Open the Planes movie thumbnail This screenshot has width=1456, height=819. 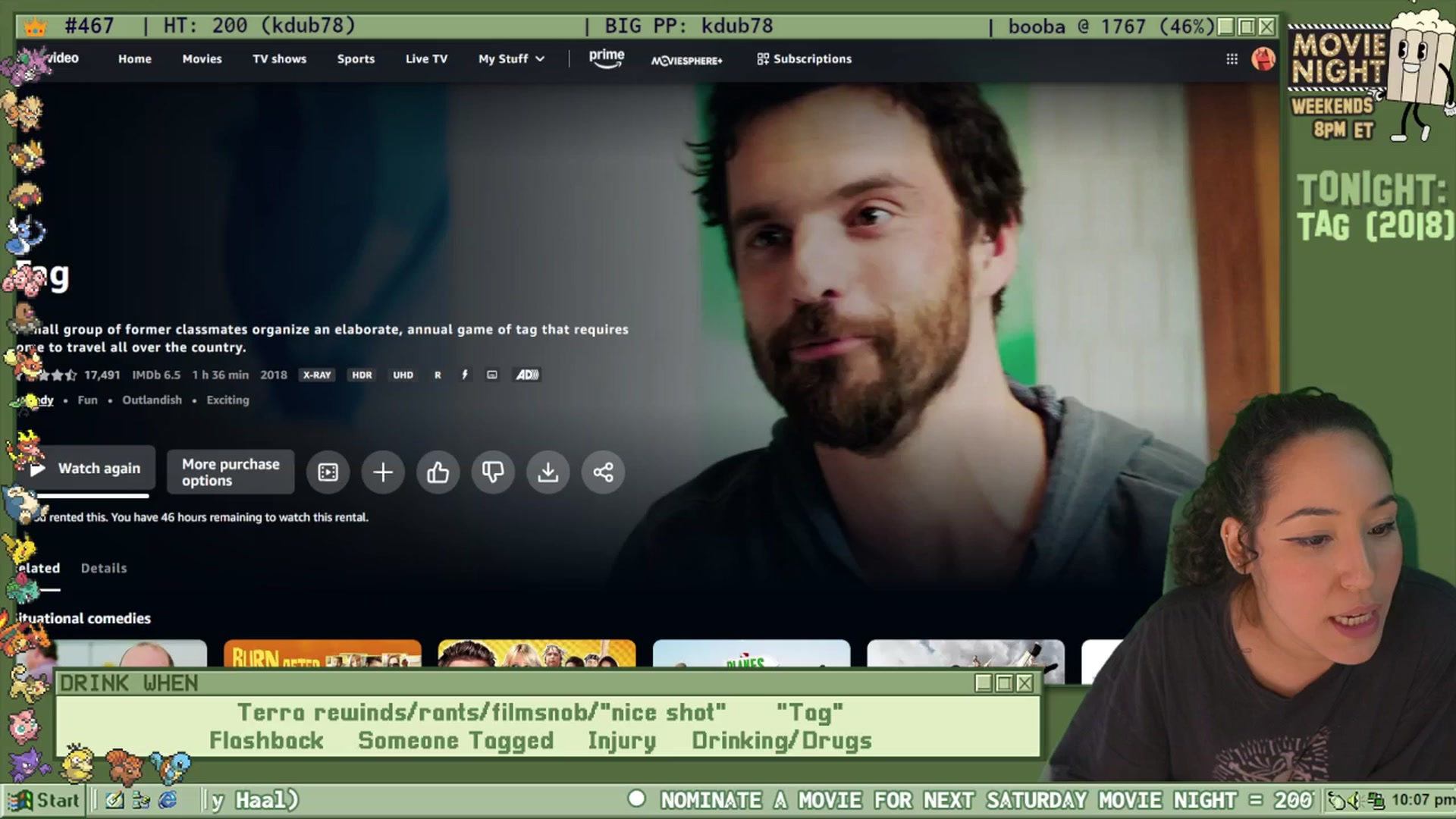coord(752,653)
